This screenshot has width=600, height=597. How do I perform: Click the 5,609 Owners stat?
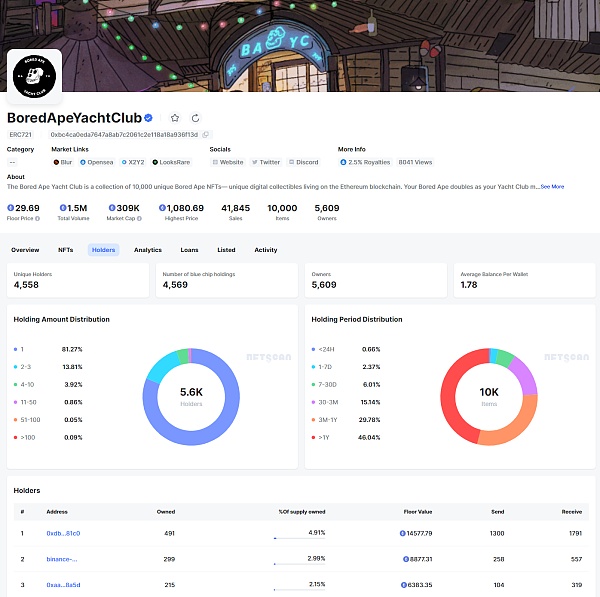pos(327,212)
